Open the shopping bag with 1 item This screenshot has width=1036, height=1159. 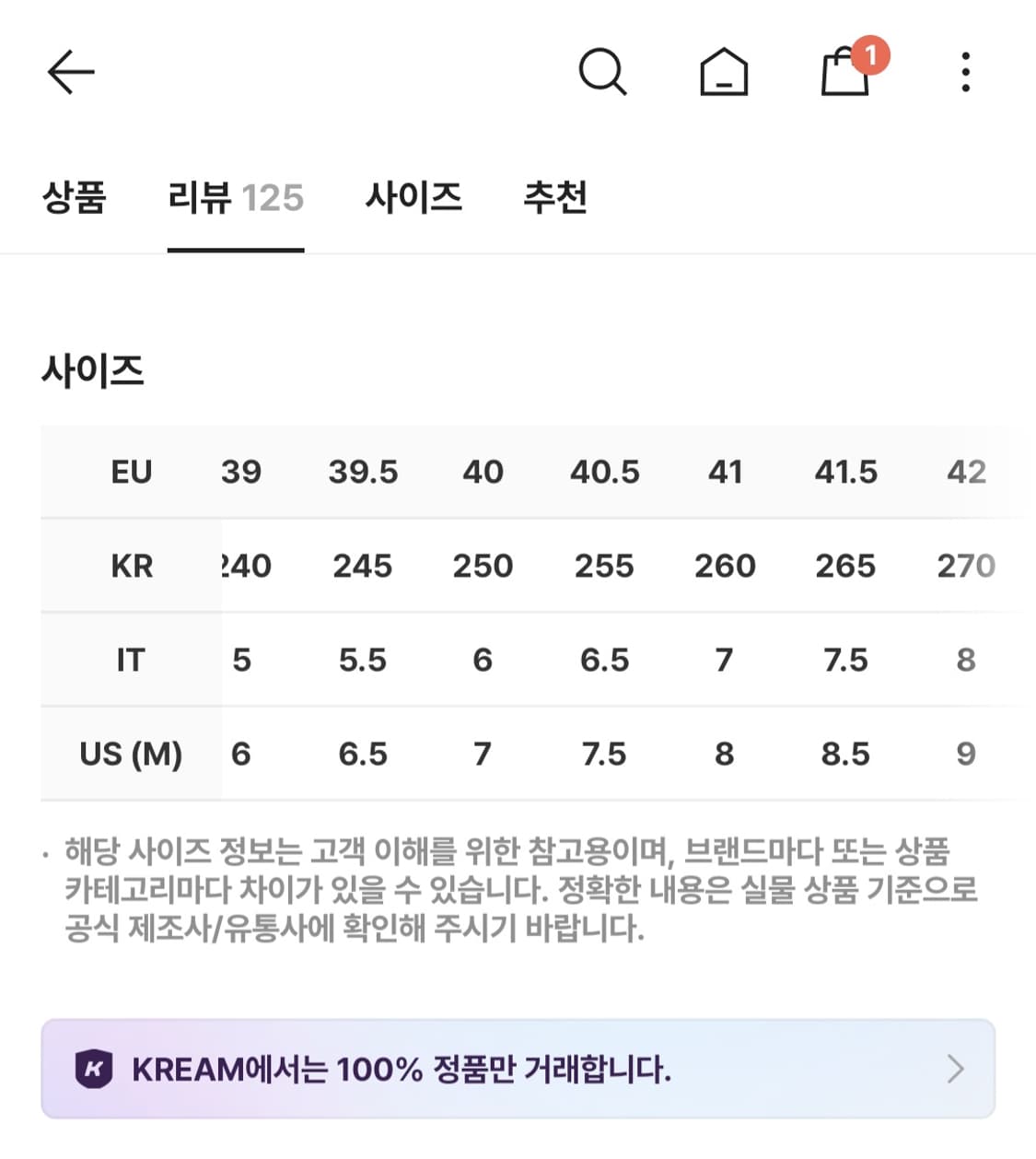click(844, 76)
